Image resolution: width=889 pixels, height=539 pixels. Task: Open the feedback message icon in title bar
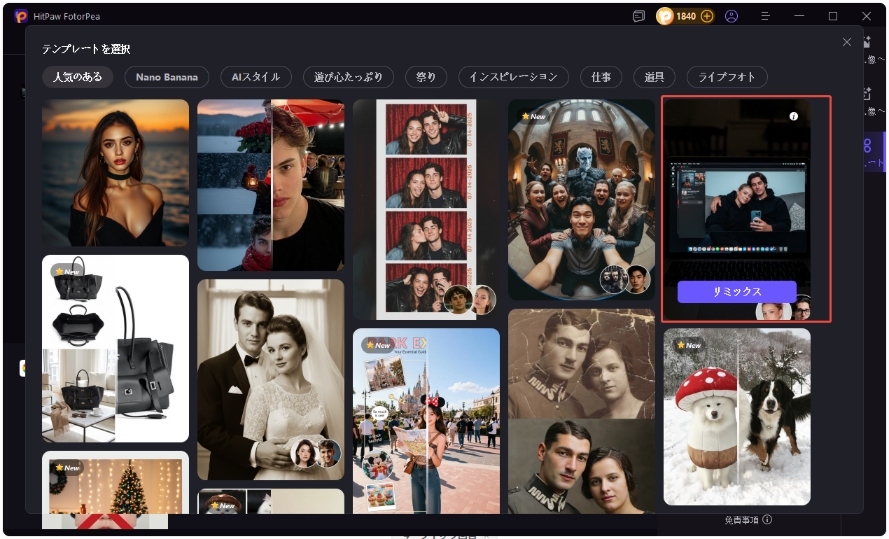(639, 16)
